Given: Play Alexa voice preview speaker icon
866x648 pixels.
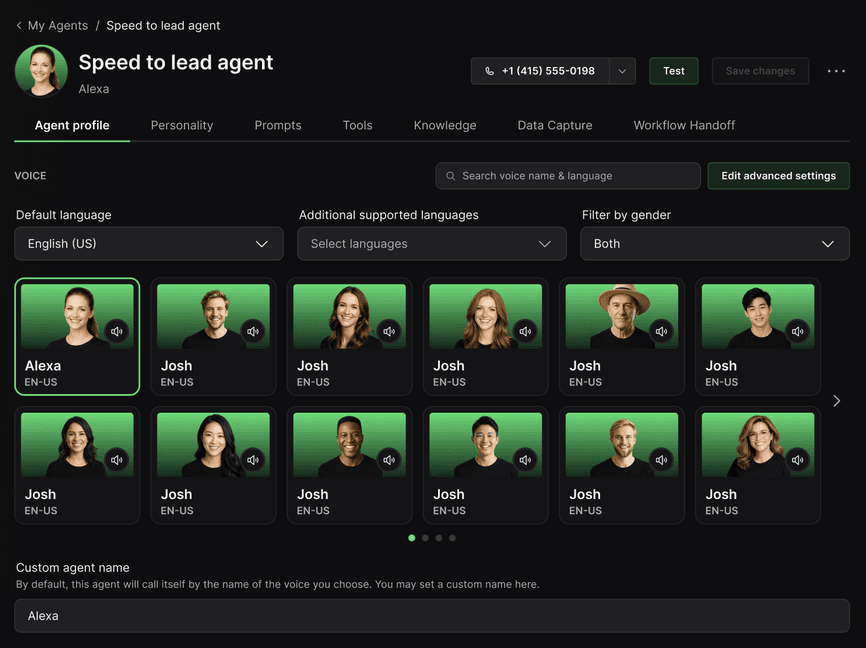Looking at the screenshot, I should (x=117, y=331).
